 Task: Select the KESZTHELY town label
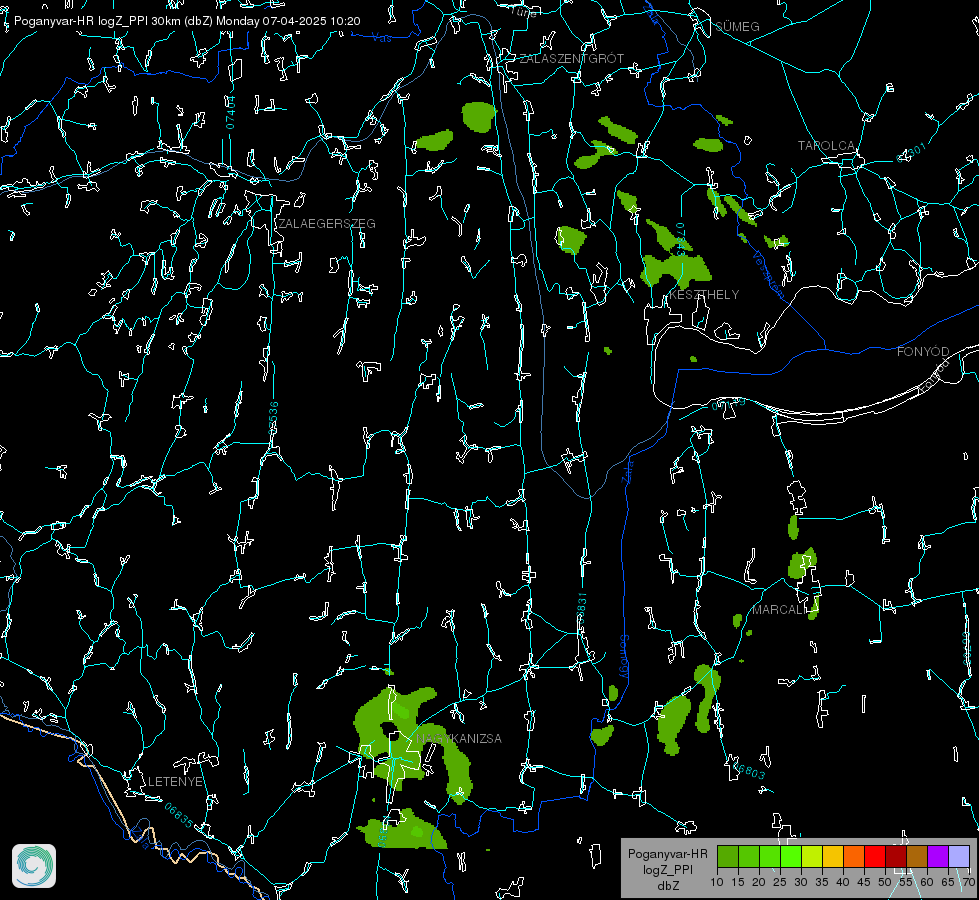pos(704,294)
